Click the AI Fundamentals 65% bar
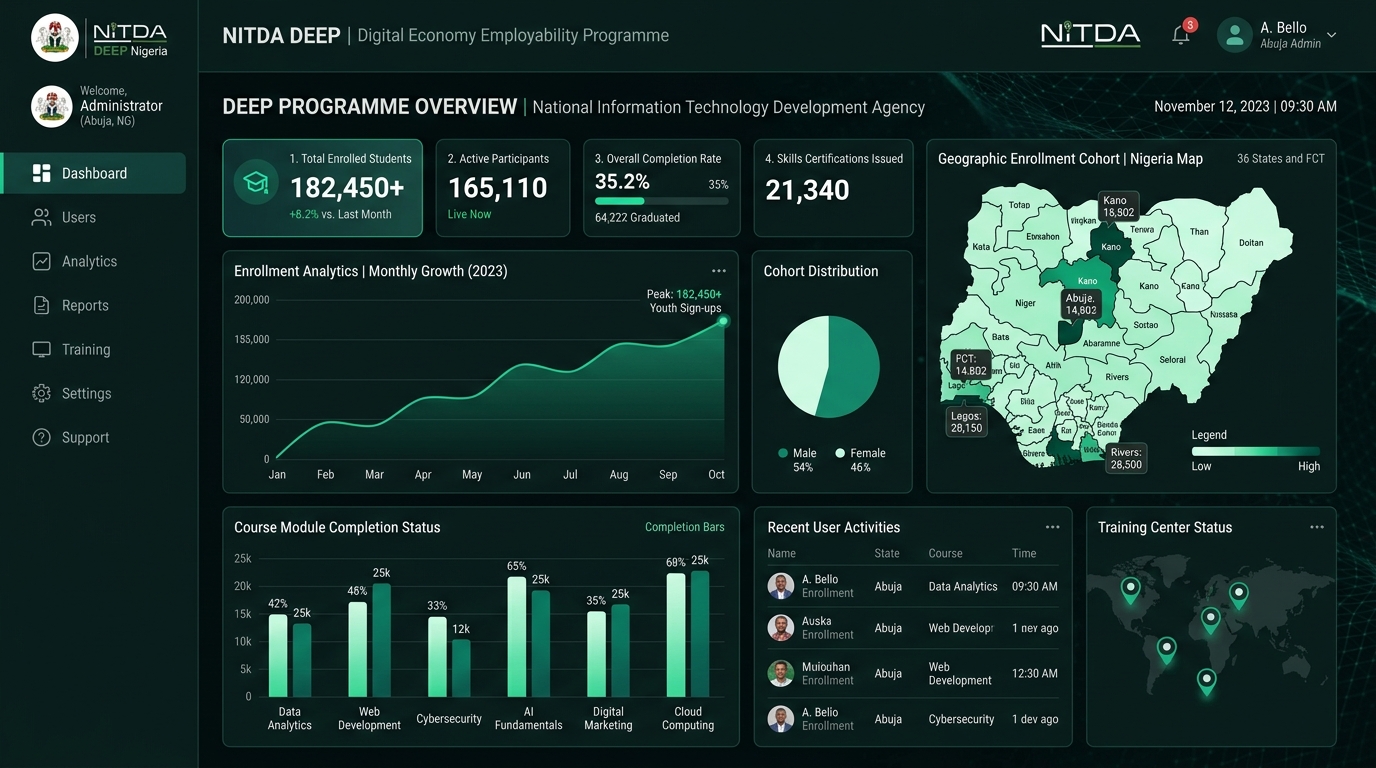The width and height of the screenshot is (1376, 768). (517, 637)
